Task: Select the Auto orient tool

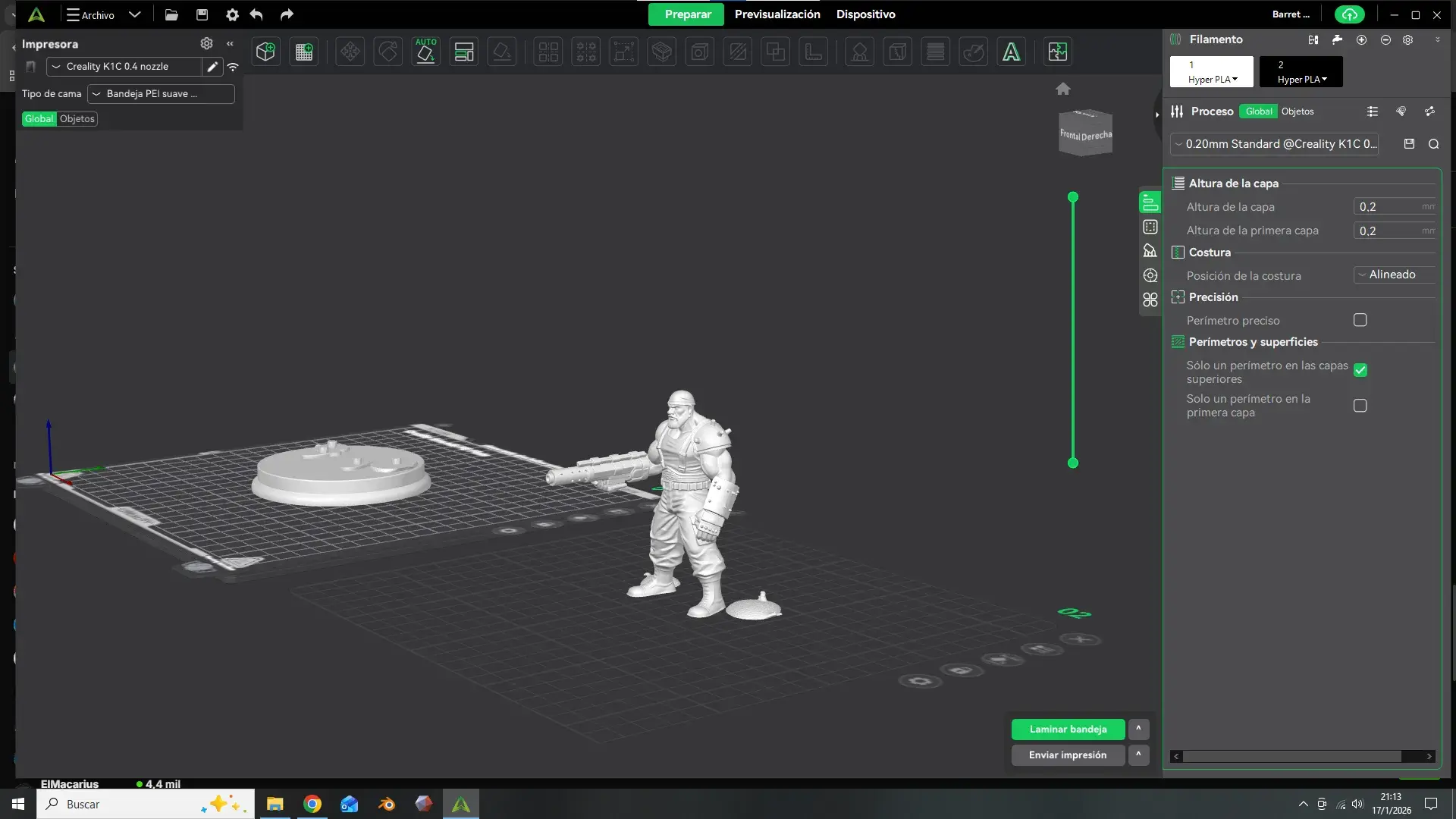Action: 425,52
